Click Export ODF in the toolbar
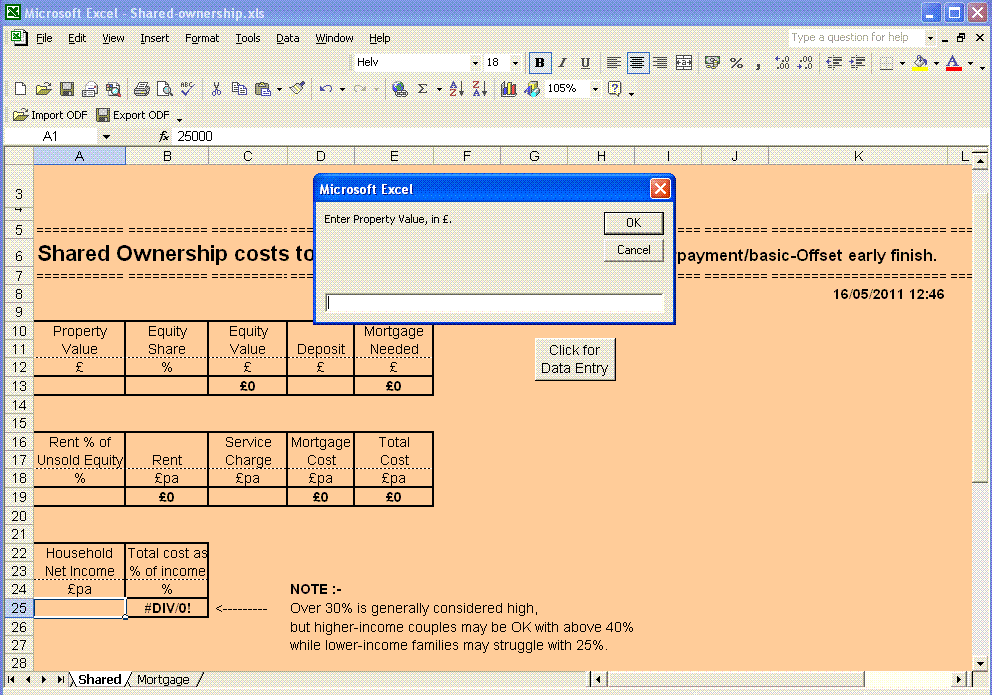The width and height of the screenshot is (992, 695). 133,115
